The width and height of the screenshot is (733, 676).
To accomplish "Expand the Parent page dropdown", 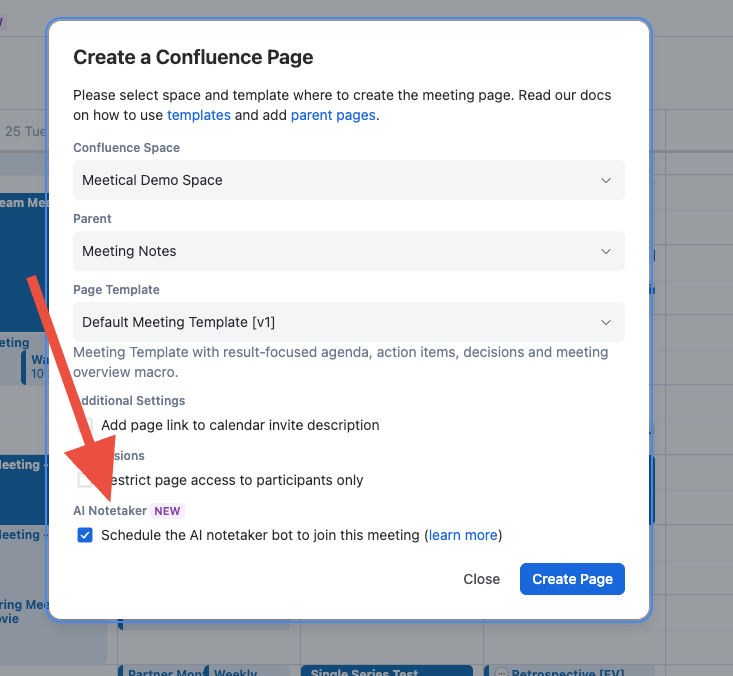I will click(x=348, y=251).
